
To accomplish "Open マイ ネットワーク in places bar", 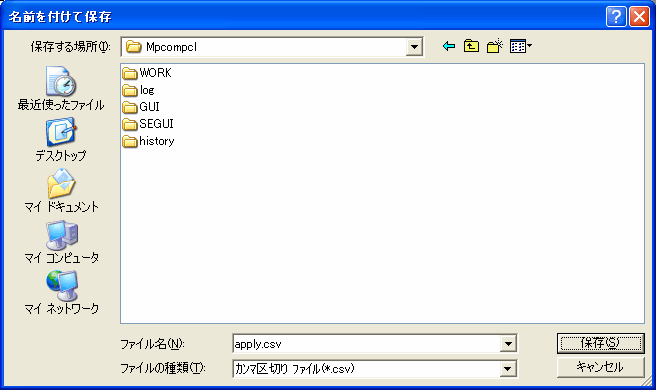I will click(x=61, y=292).
